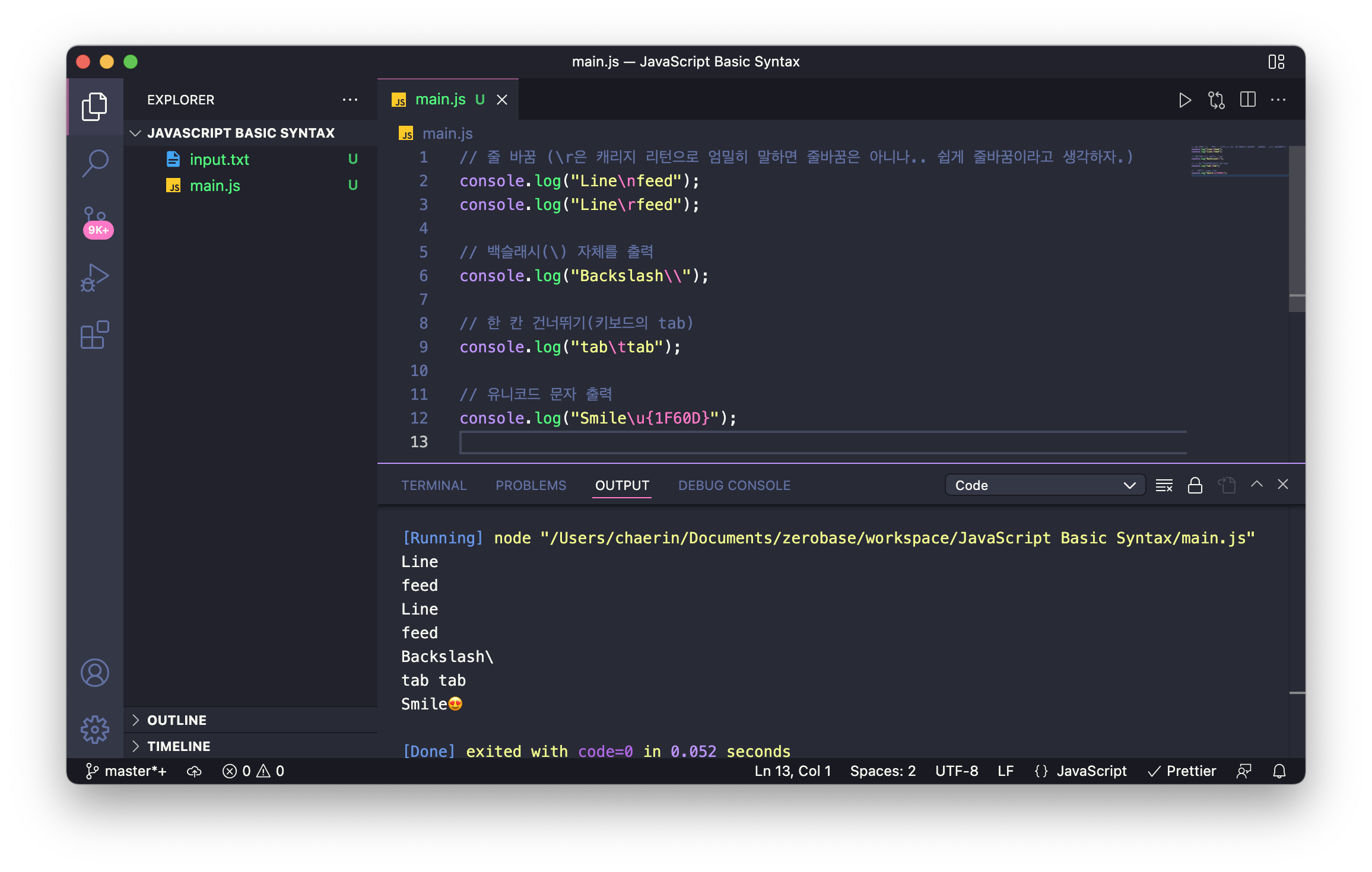This screenshot has width=1372, height=872.
Task: Toggle output auto-scroll lock
Action: (x=1195, y=485)
